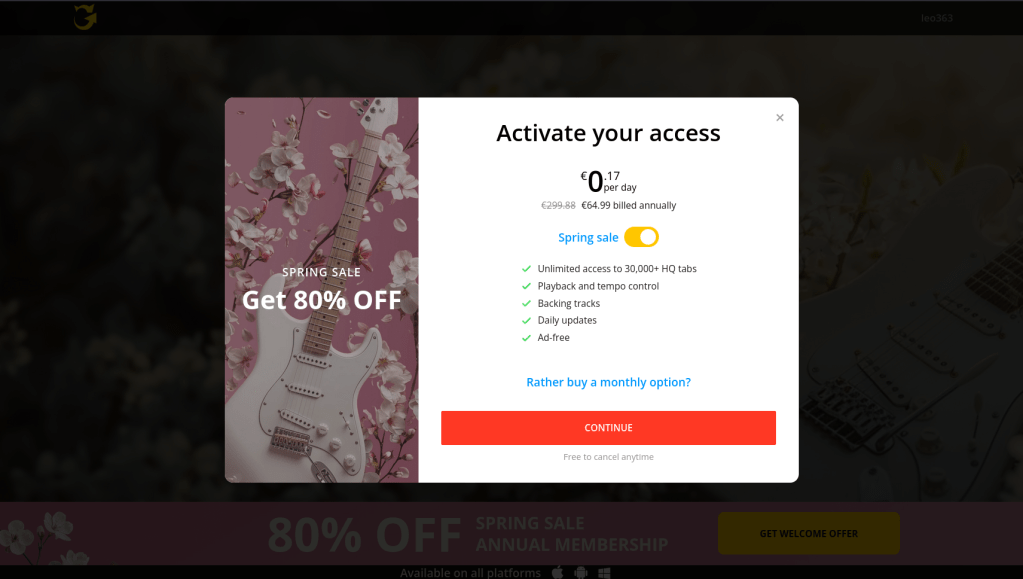
Task: Click the white guitar promo image
Action: click(x=322, y=290)
